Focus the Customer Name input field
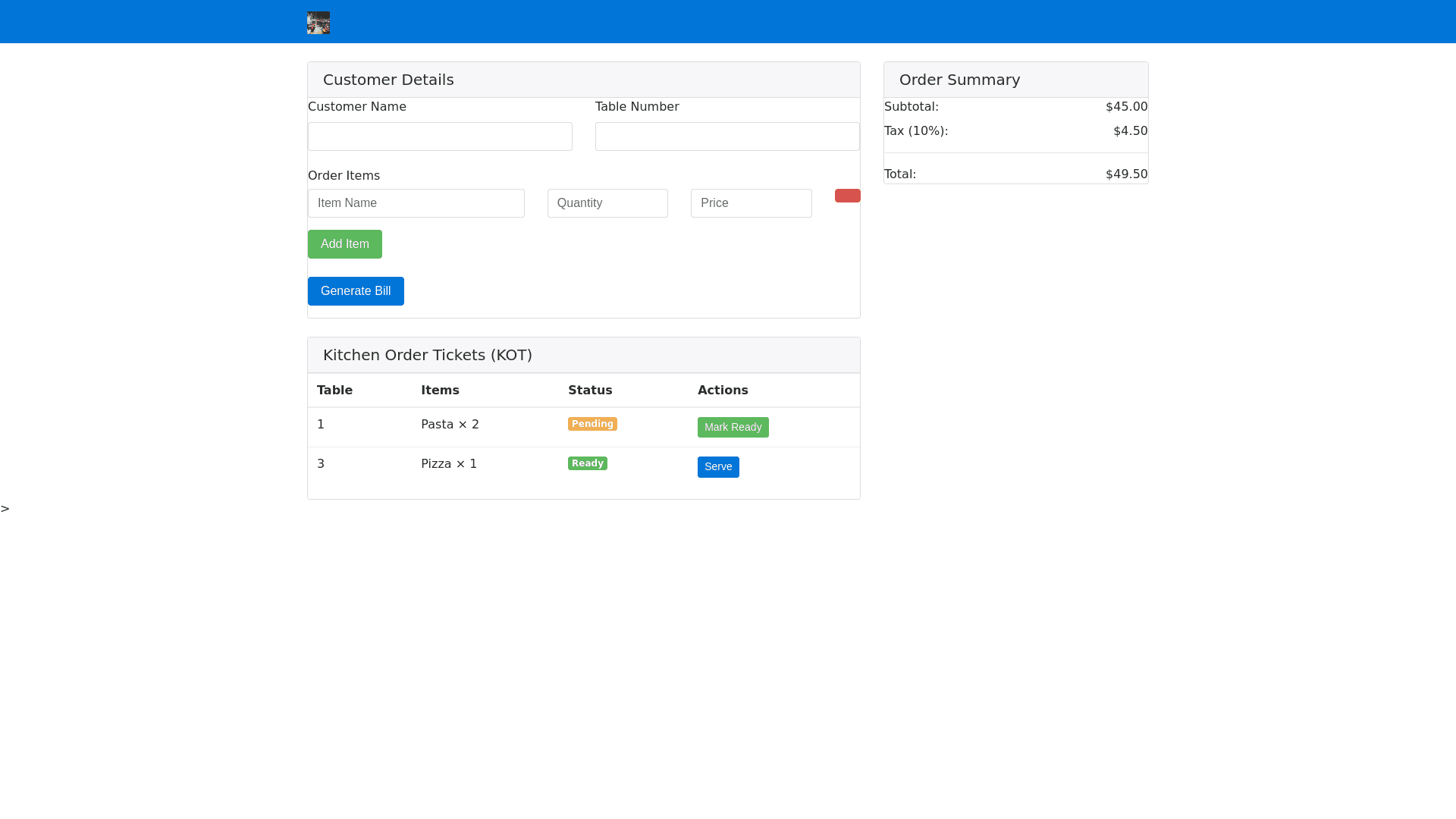This screenshot has height=819, width=1456. coord(440,136)
